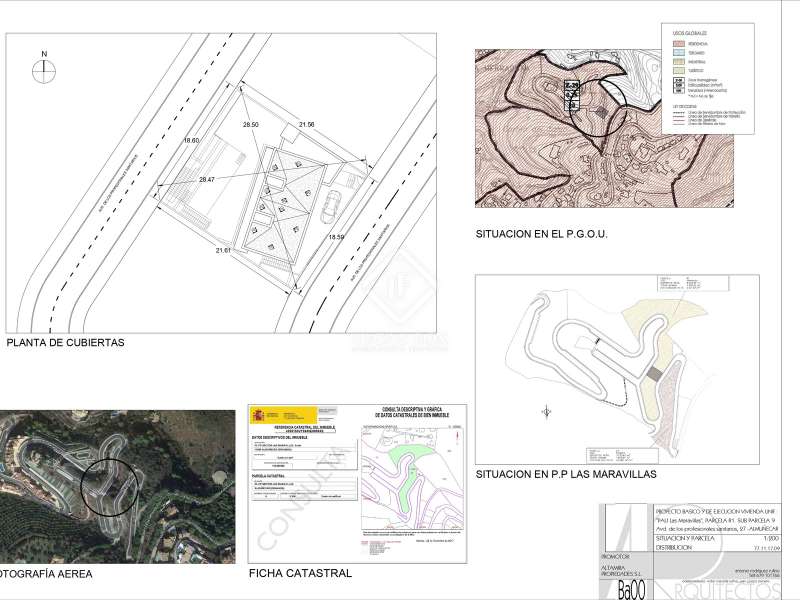Click the stacked zoning code boxes on P.G.O.U. map
Screen dimensions: 800x600
click(572, 95)
